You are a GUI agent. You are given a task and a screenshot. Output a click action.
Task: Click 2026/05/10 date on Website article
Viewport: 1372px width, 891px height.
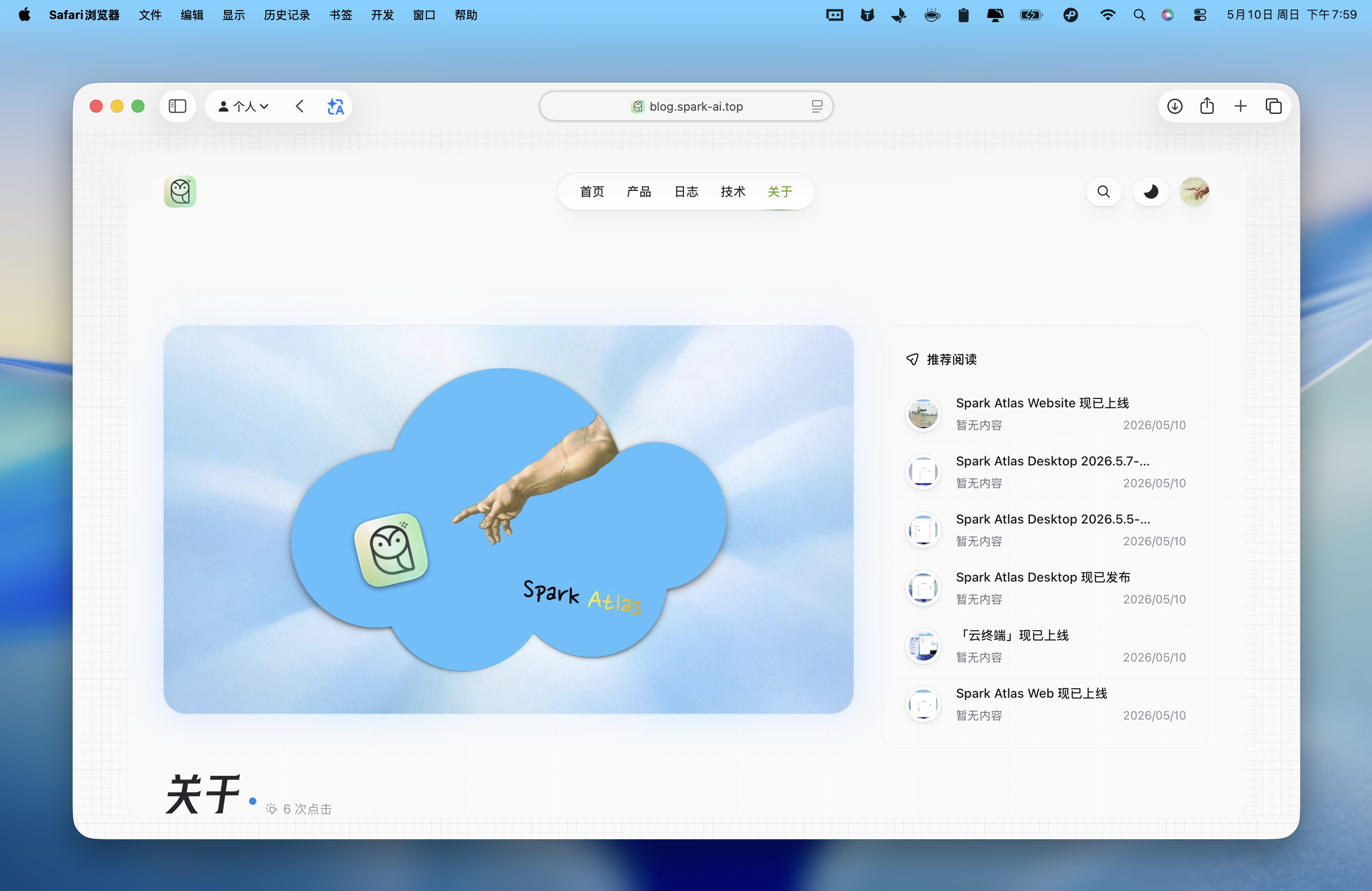(1154, 425)
